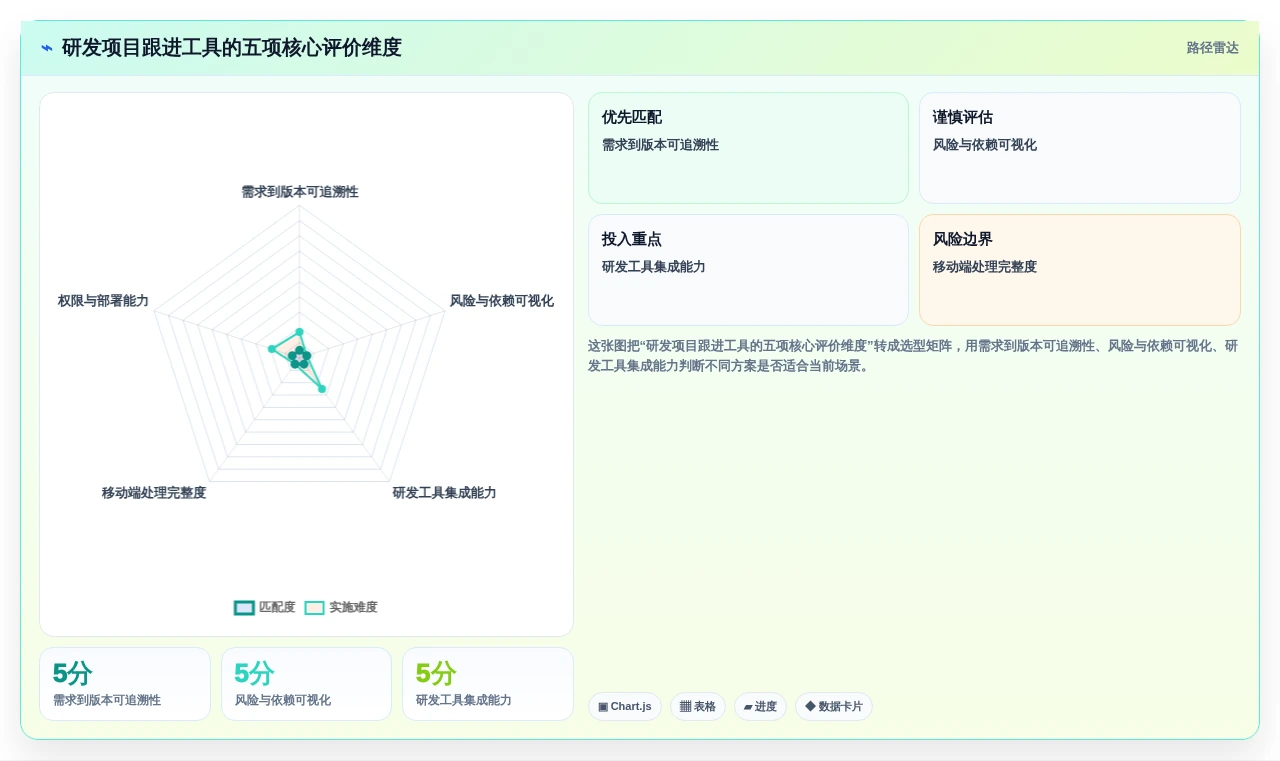
Task: Click the 风险与依赖可视化 radar axis label
Action: pyautogui.click(x=501, y=301)
